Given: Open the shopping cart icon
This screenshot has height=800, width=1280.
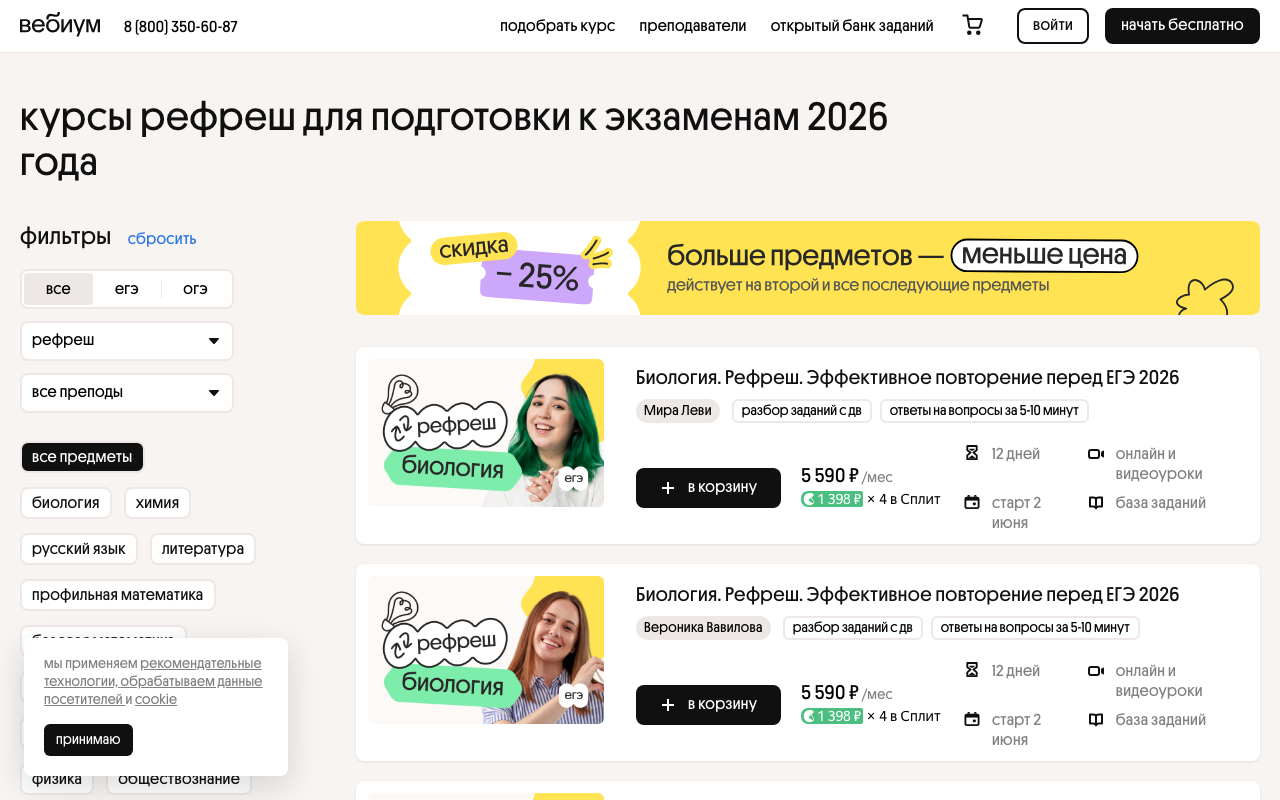Looking at the screenshot, I should click(972, 25).
